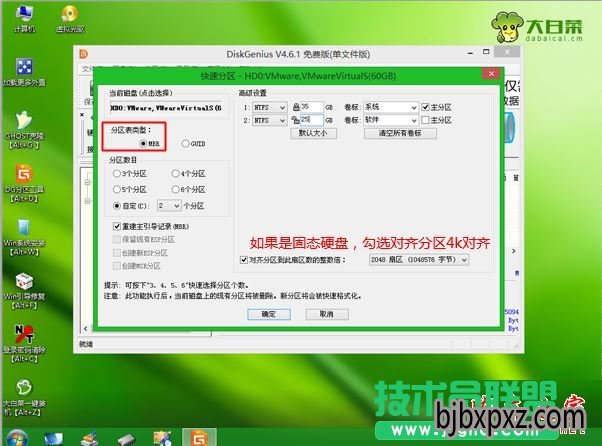Maximize the DiskGenius main window
Viewport: 602px width, 446px height.
[486, 52]
